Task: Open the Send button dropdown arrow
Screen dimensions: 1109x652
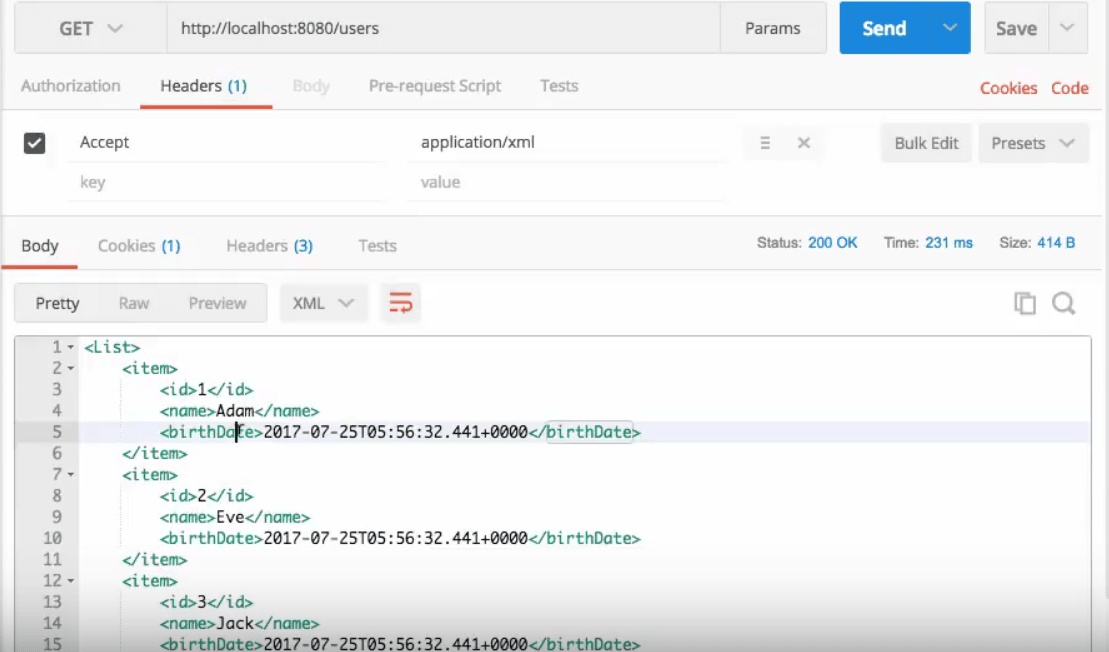Action: (949, 28)
